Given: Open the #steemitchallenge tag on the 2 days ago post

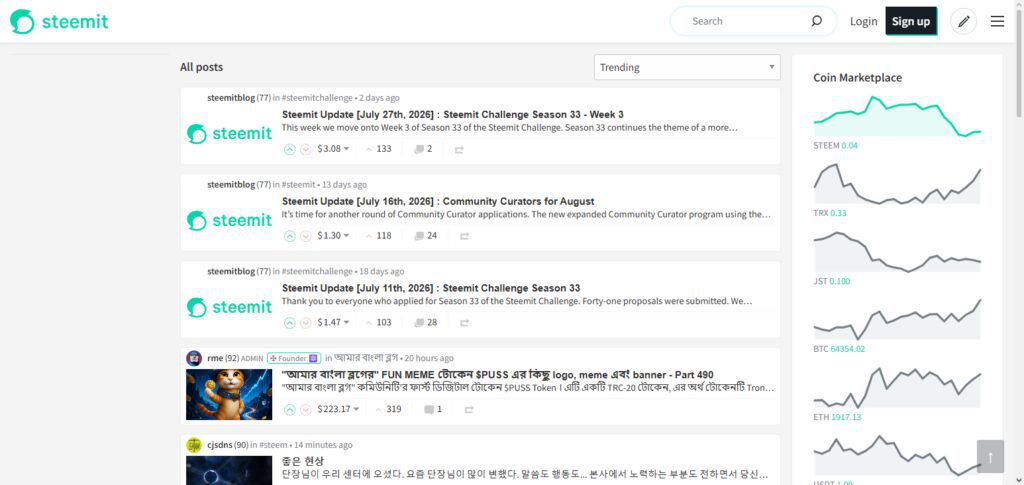Looking at the screenshot, I should [x=317, y=98].
